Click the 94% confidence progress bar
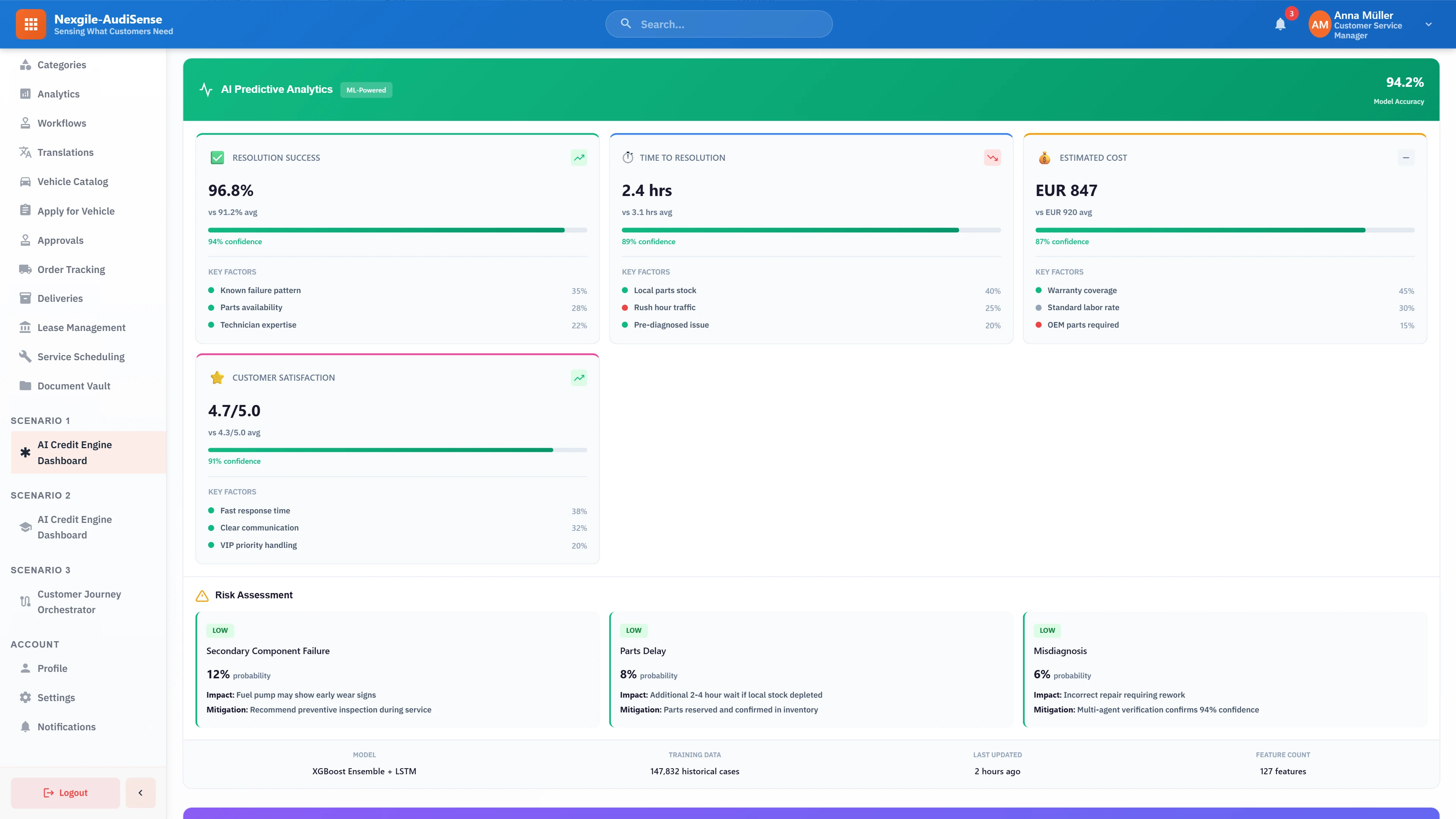The height and width of the screenshot is (819, 1456). click(397, 230)
